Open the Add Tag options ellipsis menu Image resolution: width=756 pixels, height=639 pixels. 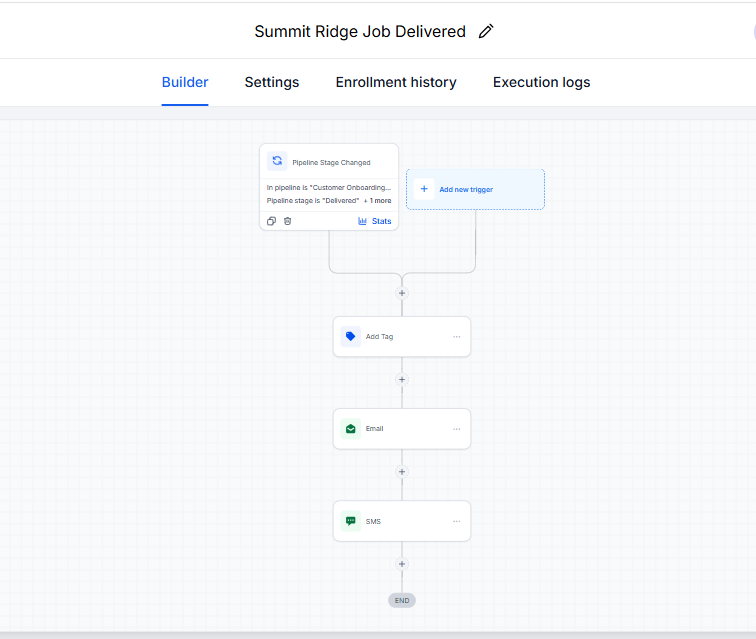coord(457,337)
